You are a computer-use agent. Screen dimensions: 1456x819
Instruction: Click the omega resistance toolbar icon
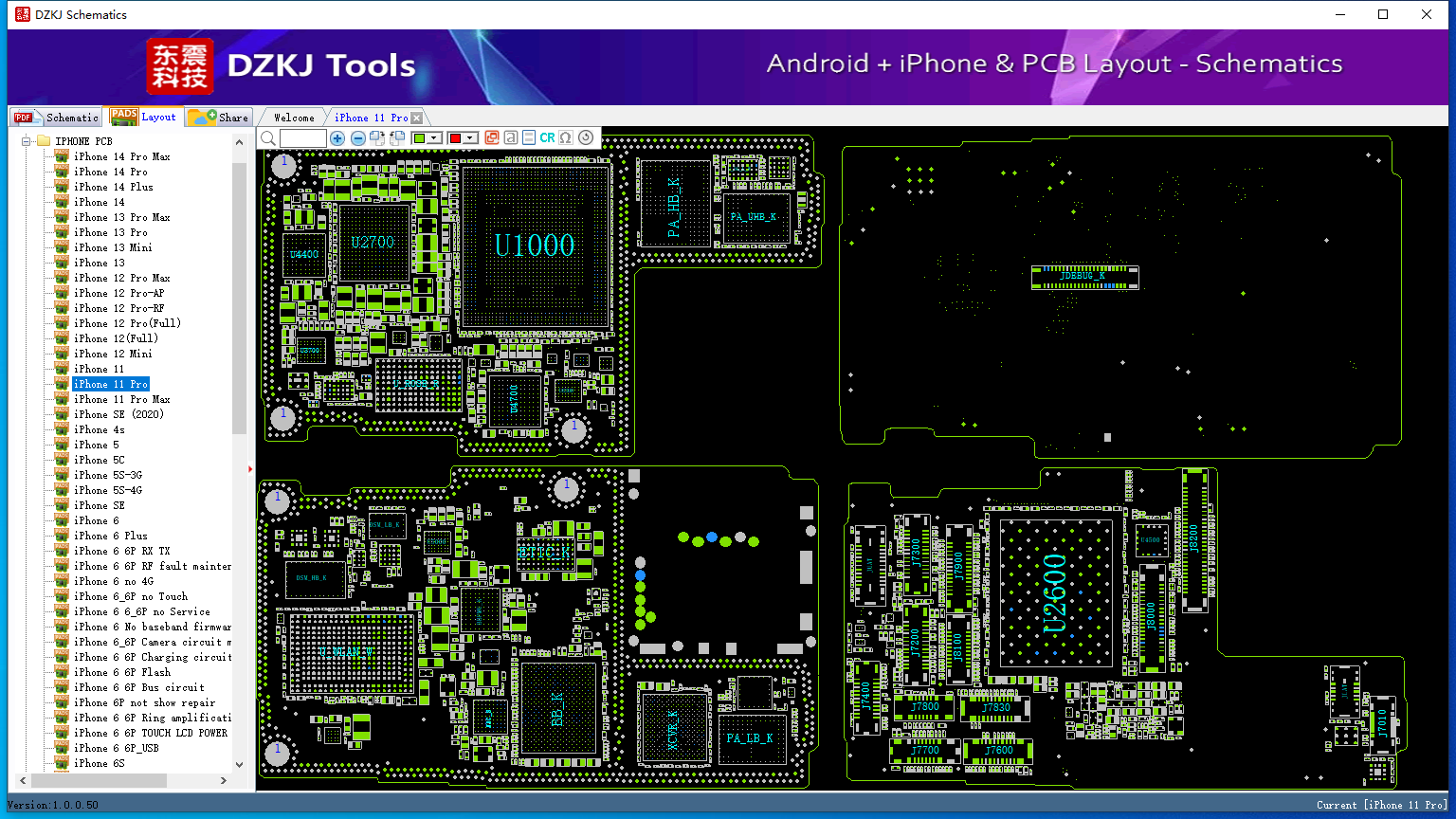point(566,138)
